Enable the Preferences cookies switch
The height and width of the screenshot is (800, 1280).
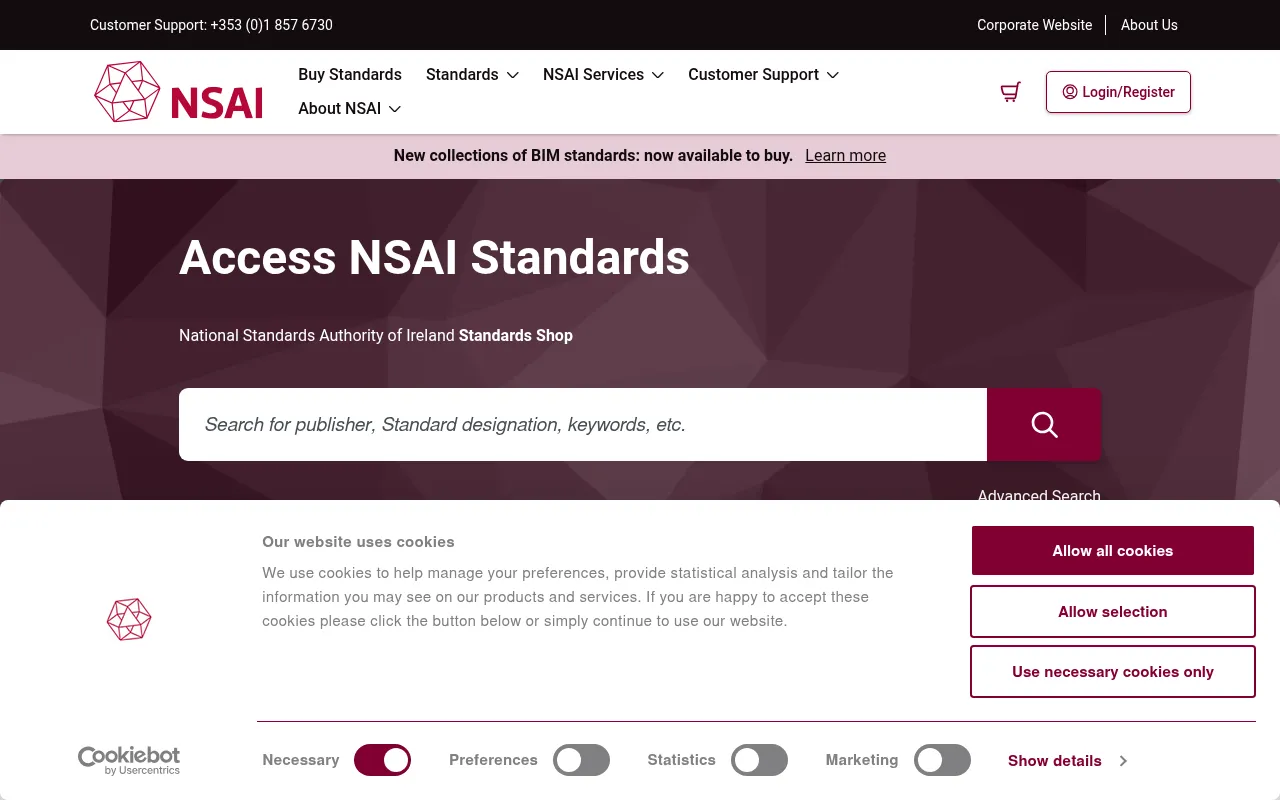(581, 760)
